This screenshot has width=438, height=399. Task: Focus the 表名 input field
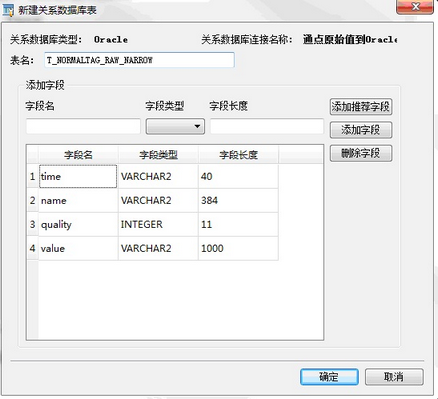pos(139,60)
